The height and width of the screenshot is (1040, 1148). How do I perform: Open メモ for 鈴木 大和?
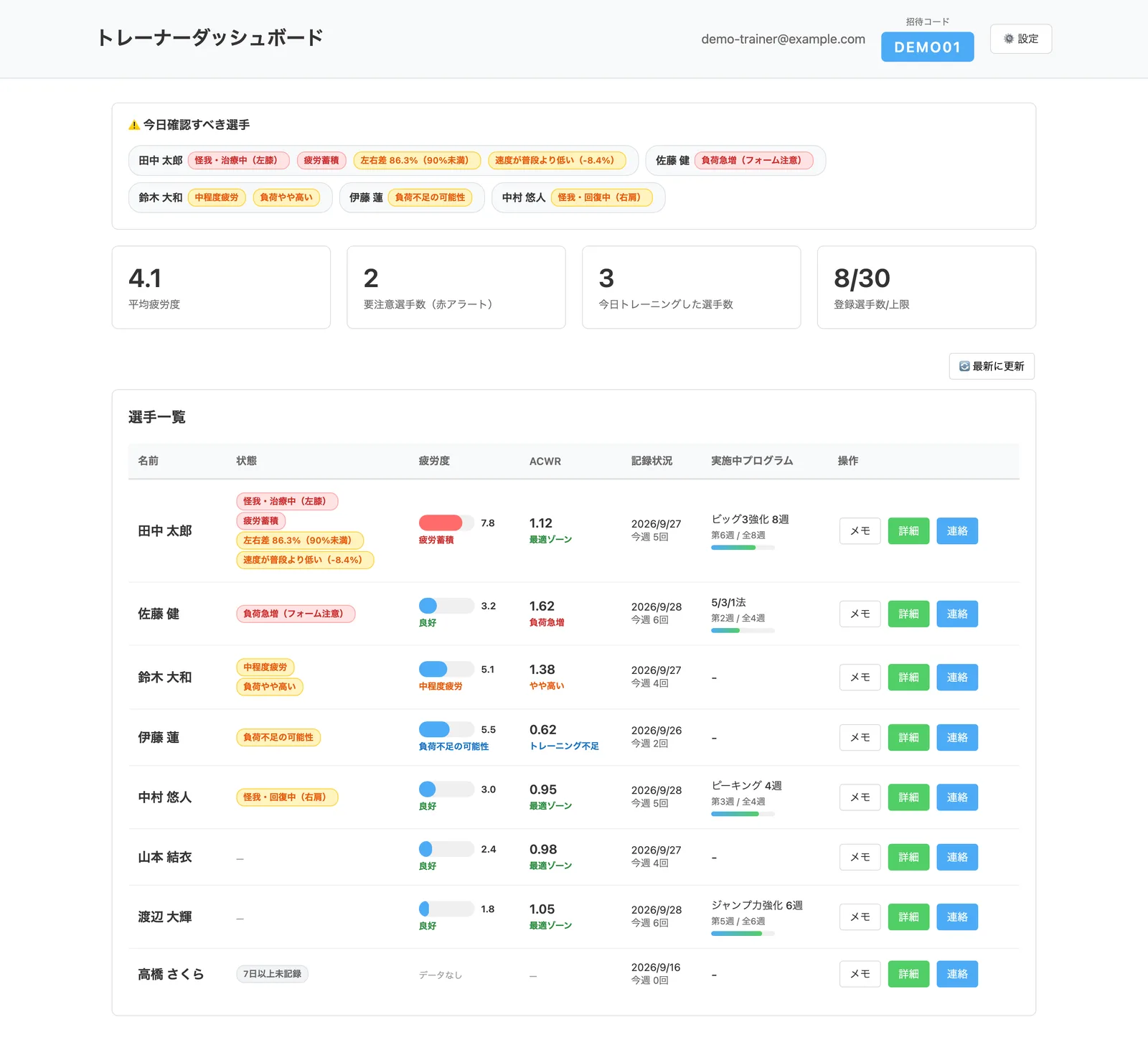click(x=860, y=678)
